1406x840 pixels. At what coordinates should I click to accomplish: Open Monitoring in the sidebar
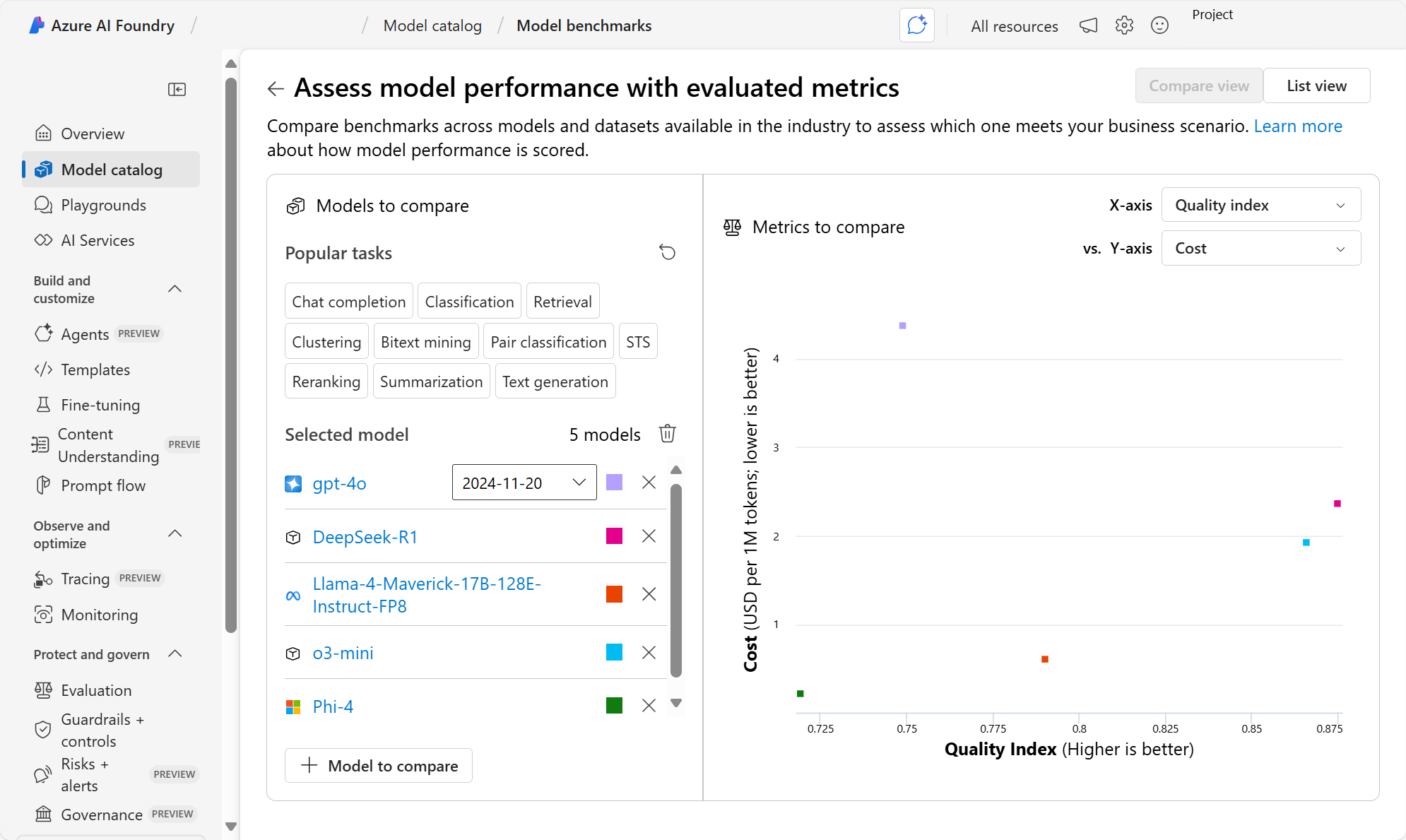click(x=111, y=615)
